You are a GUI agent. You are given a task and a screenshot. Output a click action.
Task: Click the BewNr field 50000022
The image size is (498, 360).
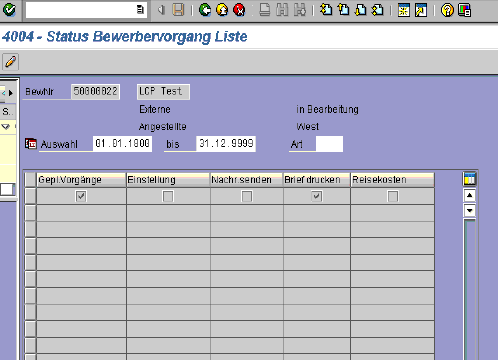(96, 92)
